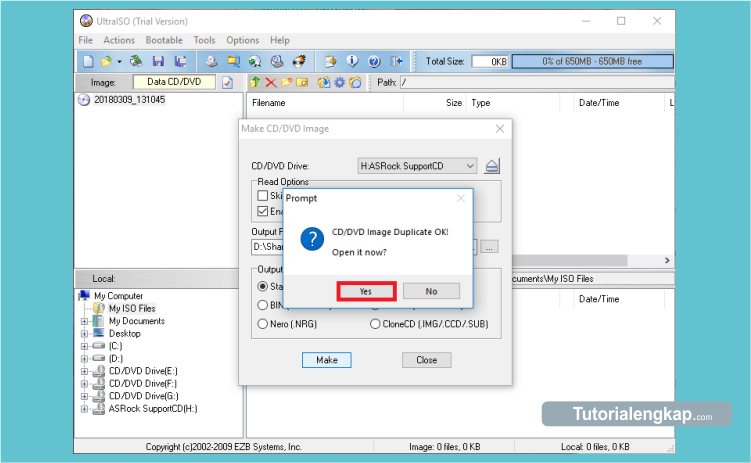Open the dropdown arrow next to Open icon

[119, 62]
